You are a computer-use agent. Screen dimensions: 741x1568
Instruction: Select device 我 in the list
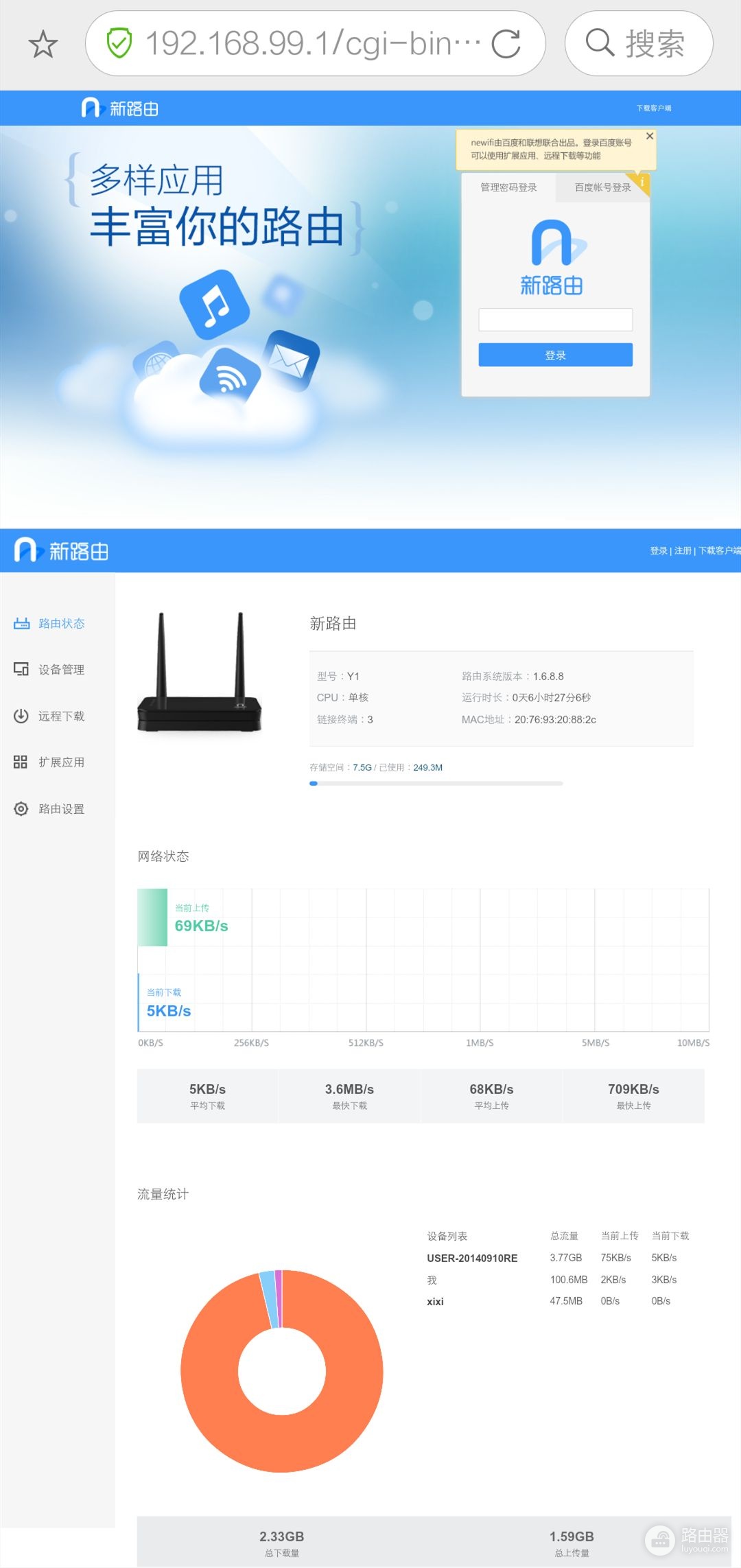coord(432,1280)
